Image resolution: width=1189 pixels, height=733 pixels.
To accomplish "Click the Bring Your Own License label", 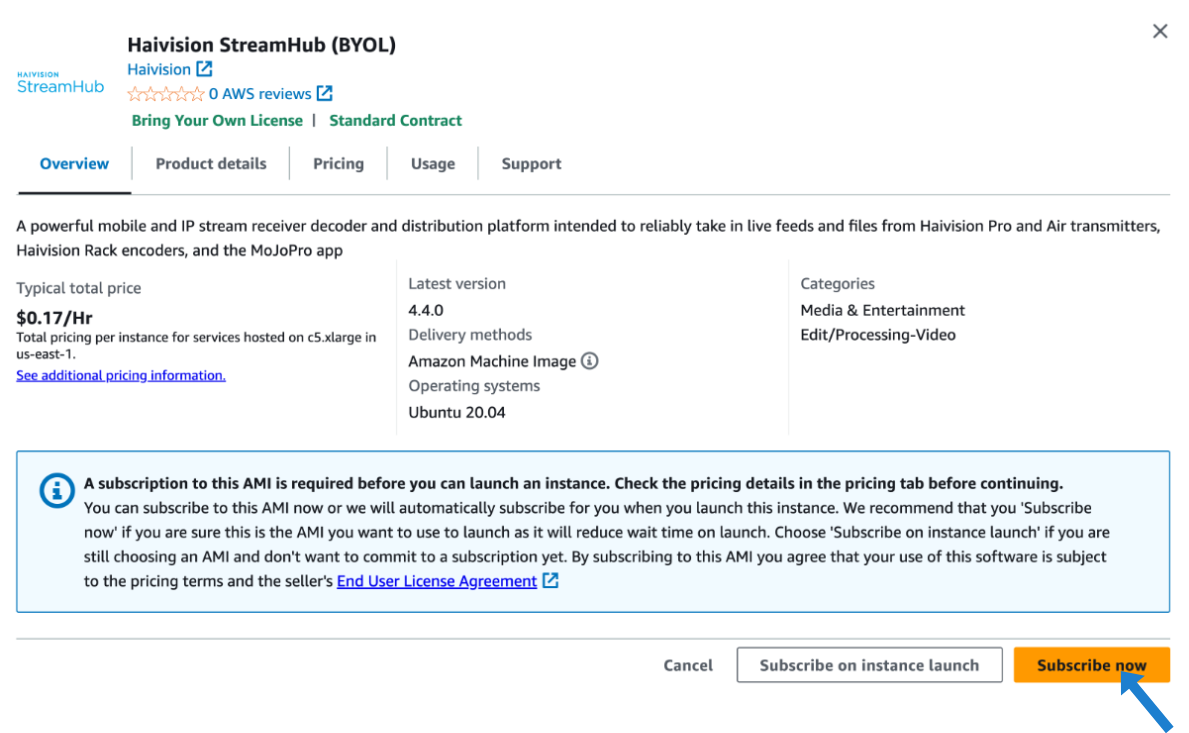I will [217, 120].
